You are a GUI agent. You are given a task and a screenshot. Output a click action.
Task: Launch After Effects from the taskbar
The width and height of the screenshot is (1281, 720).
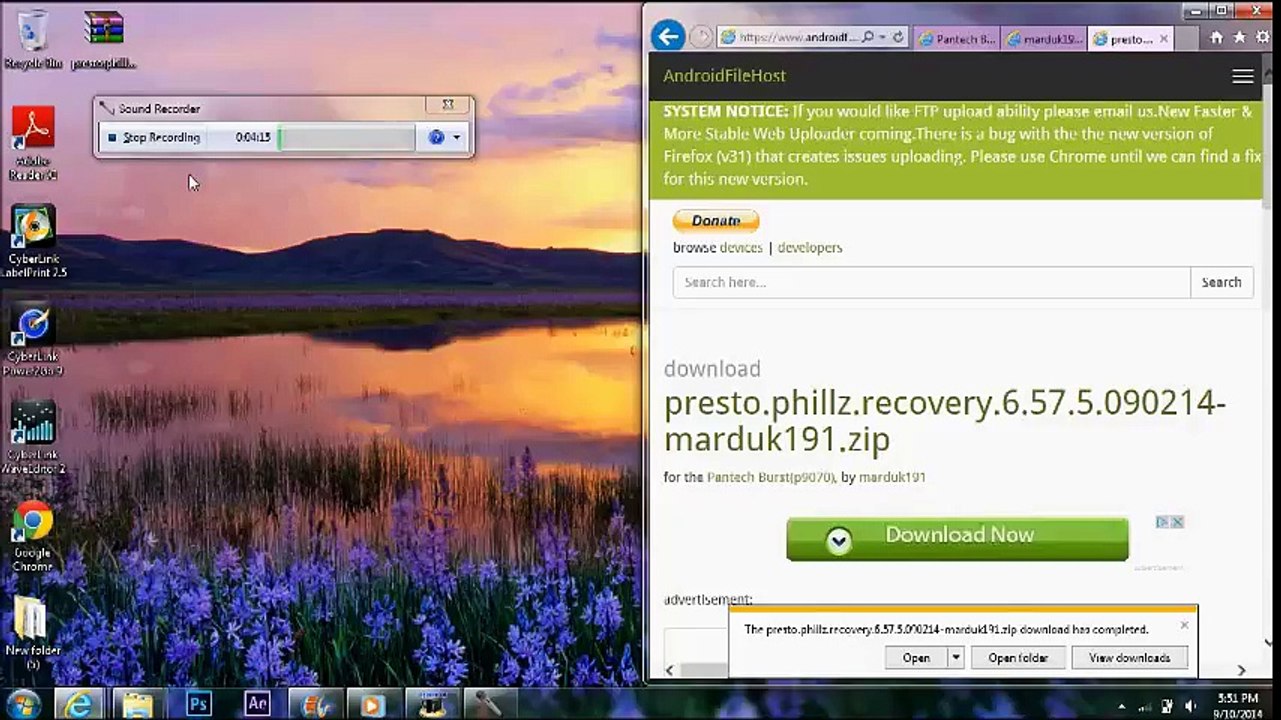pyautogui.click(x=257, y=703)
